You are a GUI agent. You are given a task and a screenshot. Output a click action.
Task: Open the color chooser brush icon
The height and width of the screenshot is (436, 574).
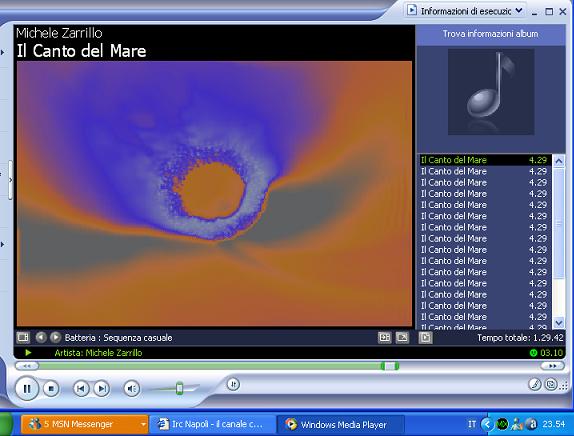(x=535, y=384)
